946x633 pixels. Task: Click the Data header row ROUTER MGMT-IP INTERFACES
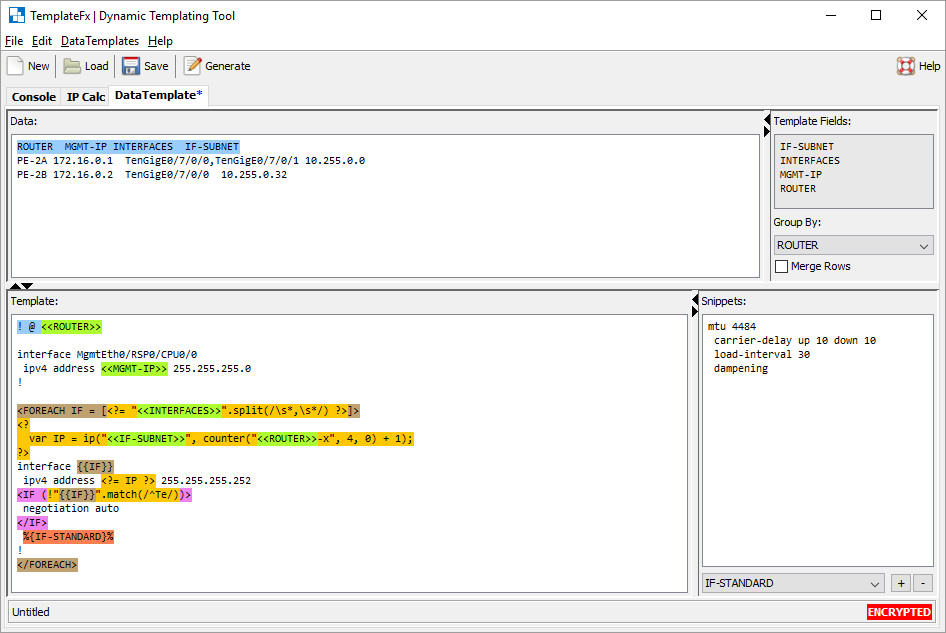click(x=128, y=147)
